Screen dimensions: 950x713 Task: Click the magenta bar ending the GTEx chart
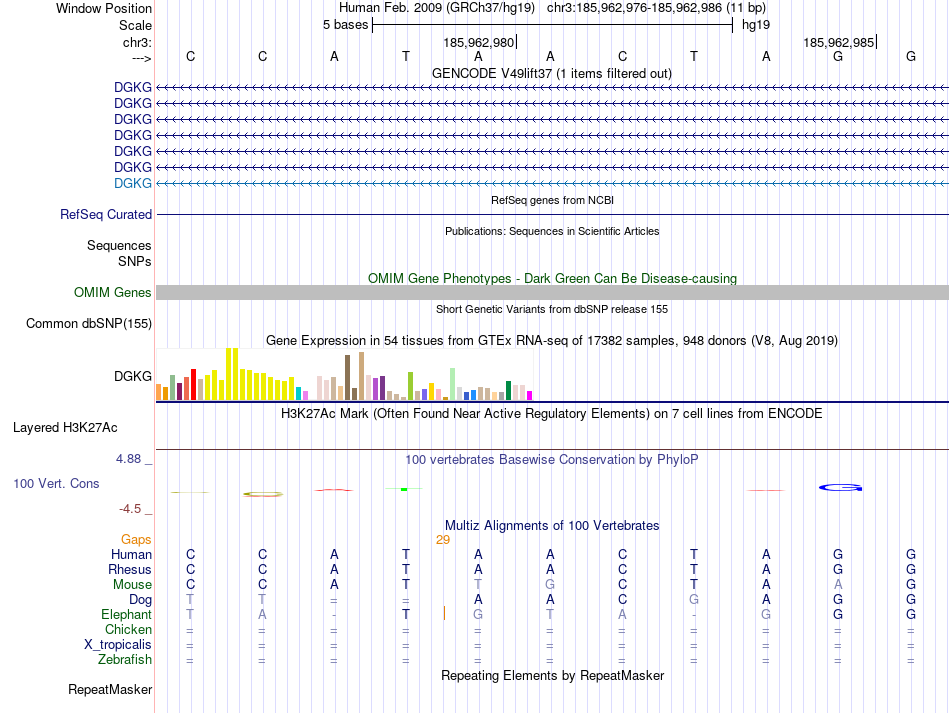(x=530, y=396)
